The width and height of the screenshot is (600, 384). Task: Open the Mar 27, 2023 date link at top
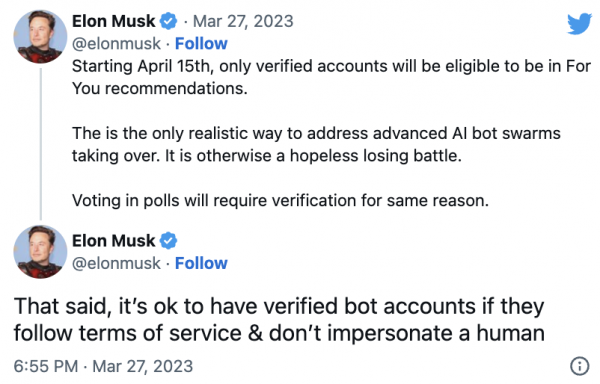(243, 21)
